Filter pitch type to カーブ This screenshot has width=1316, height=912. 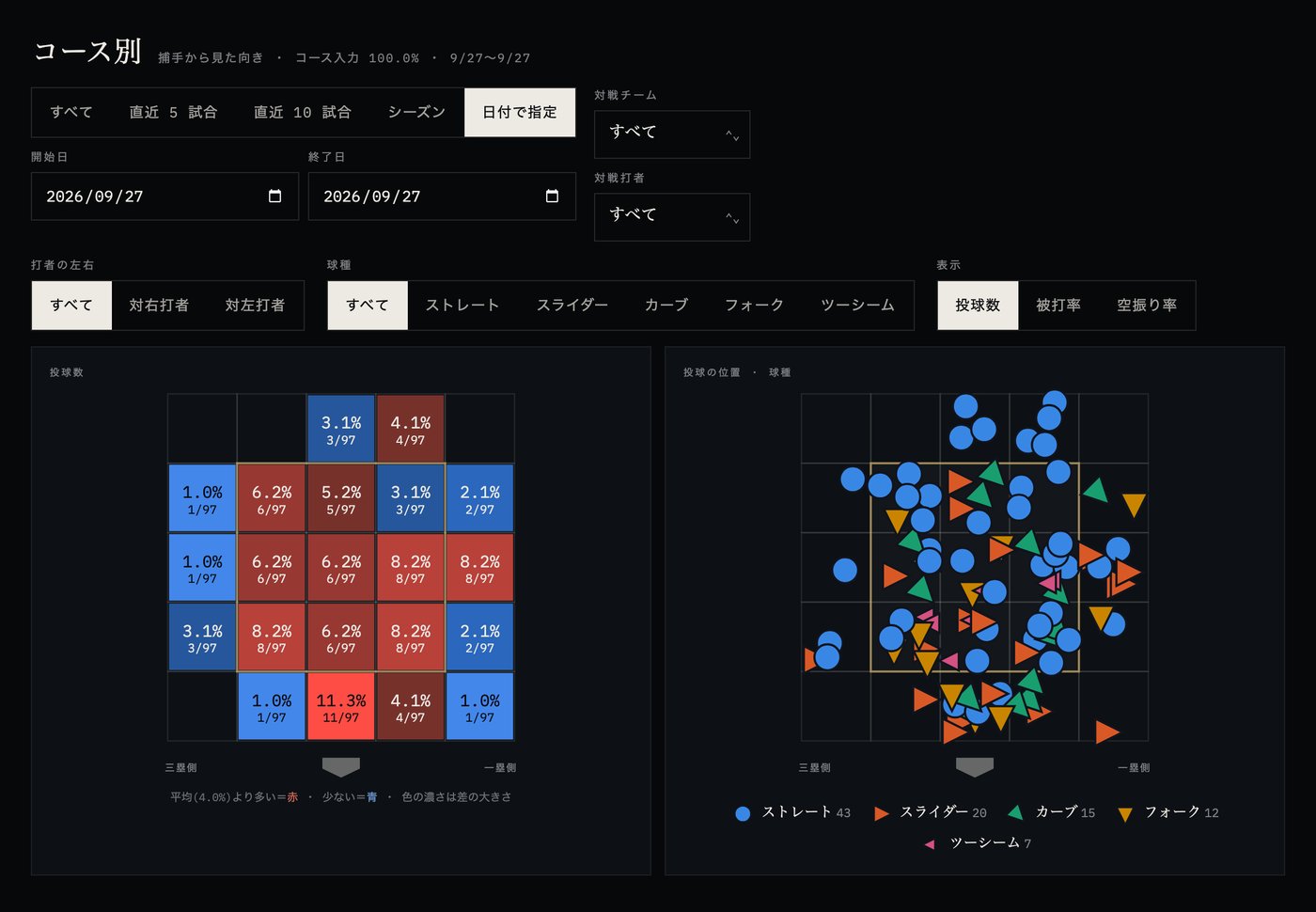(666, 306)
